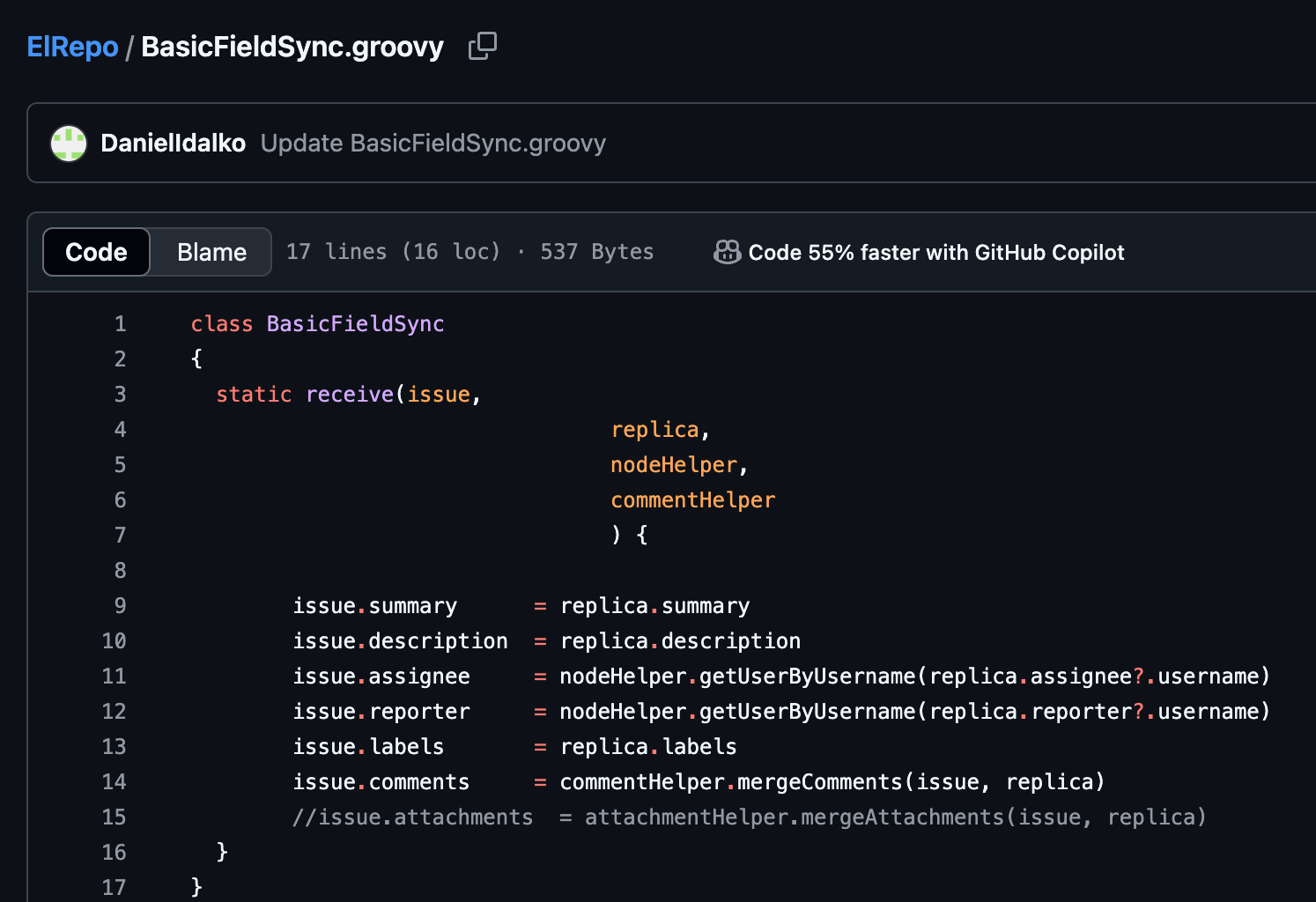This screenshot has width=1316, height=902.
Task: Click the 'class' keyword on line 1
Action: click(x=222, y=324)
